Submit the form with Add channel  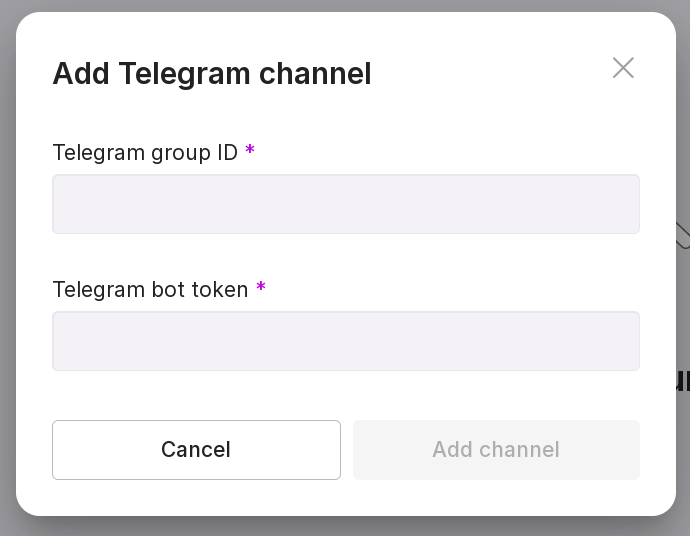(496, 450)
